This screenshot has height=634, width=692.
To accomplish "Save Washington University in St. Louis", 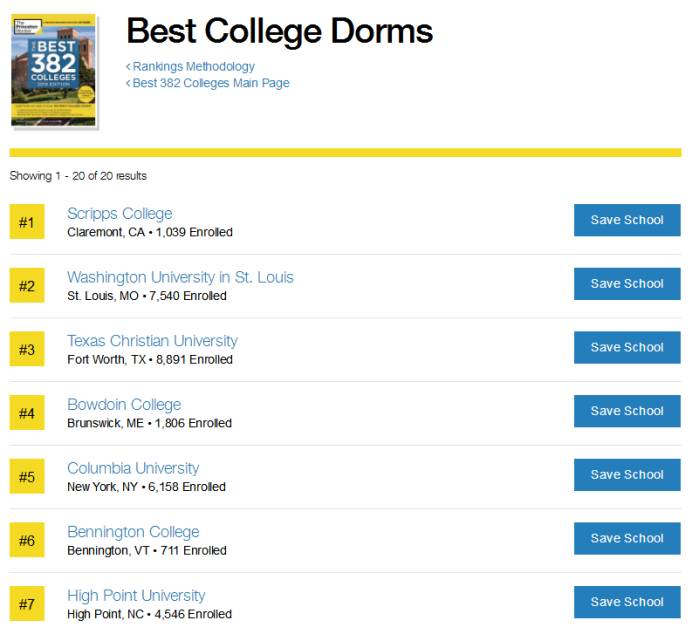I will [x=627, y=284].
